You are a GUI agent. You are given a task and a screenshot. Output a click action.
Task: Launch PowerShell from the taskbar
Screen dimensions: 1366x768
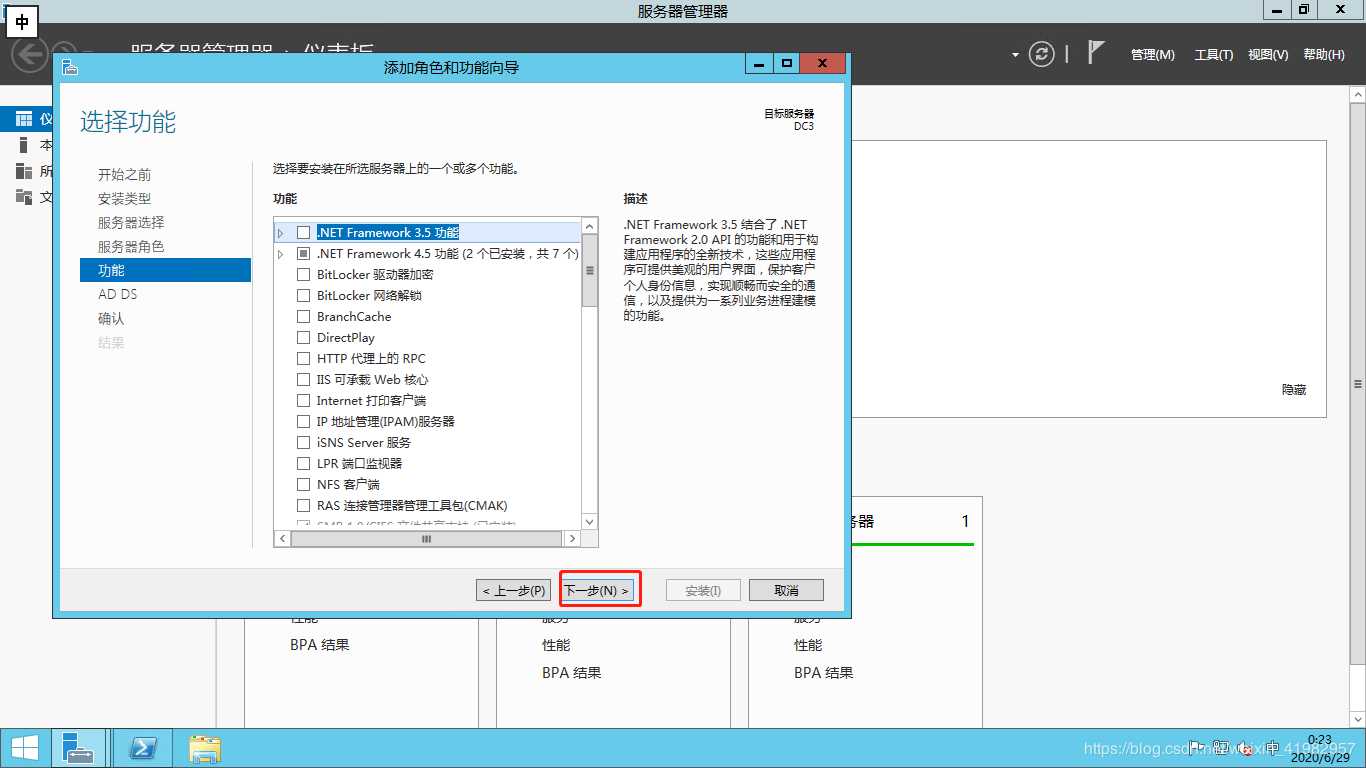pyautogui.click(x=143, y=748)
